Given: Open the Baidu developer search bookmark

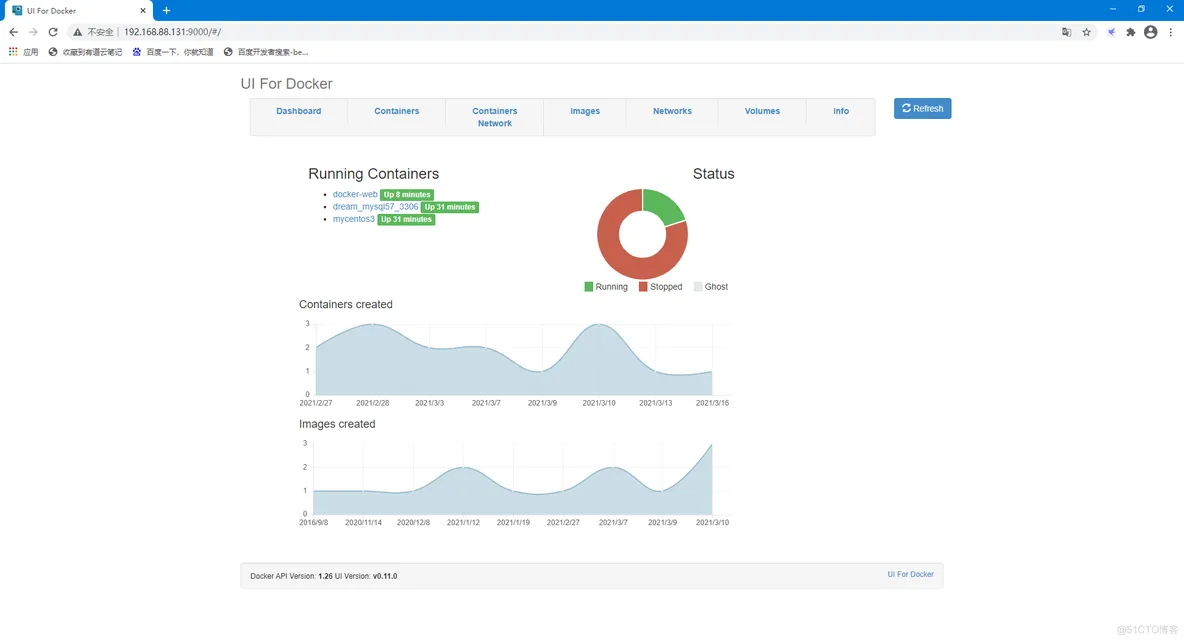Looking at the screenshot, I should (x=266, y=52).
